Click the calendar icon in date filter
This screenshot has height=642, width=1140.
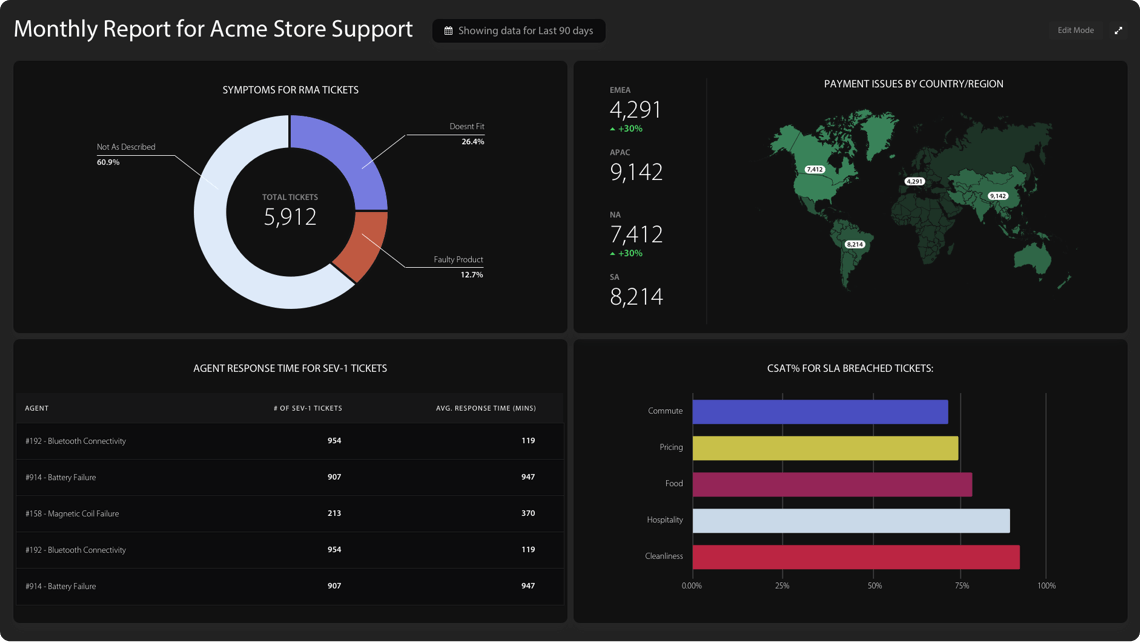[x=448, y=31]
